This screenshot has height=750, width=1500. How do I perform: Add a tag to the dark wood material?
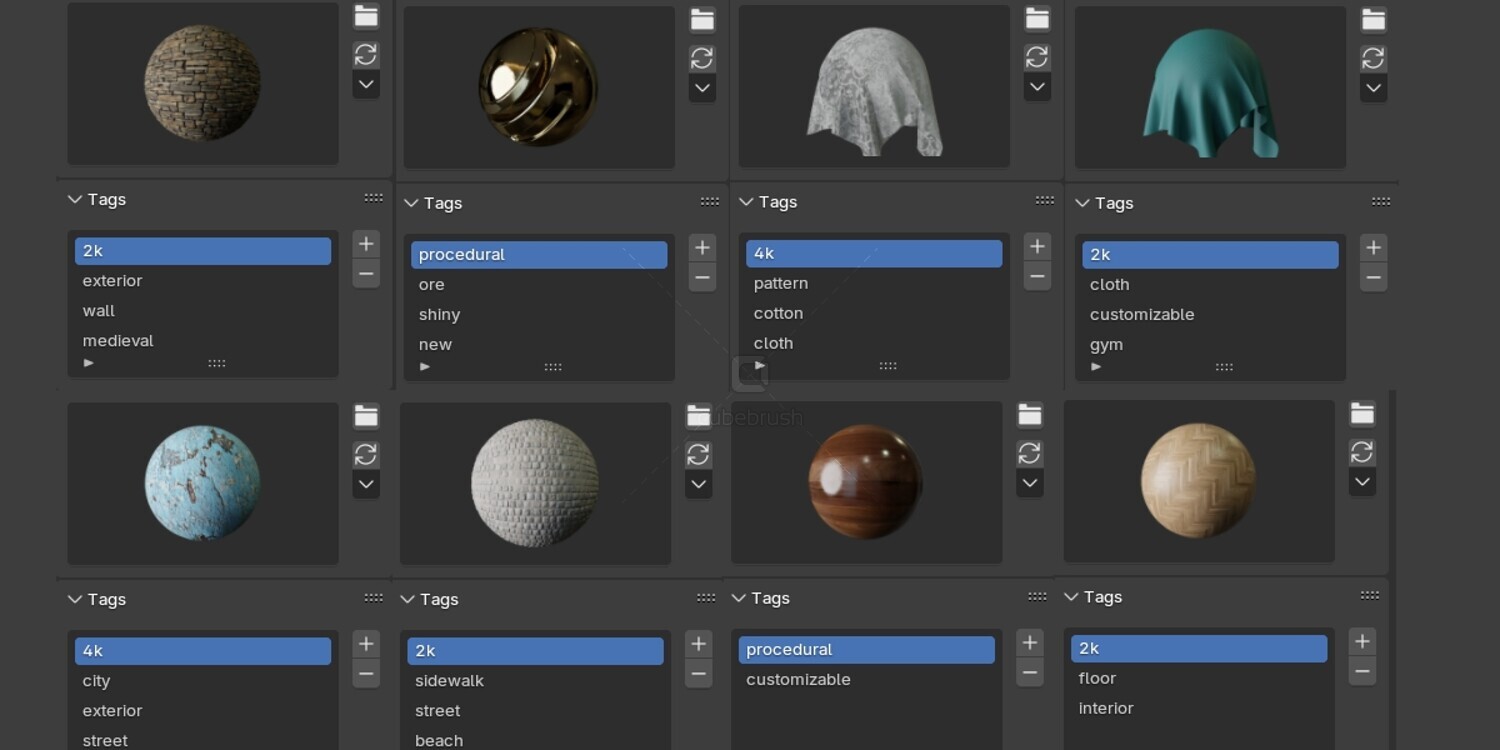1029,643
